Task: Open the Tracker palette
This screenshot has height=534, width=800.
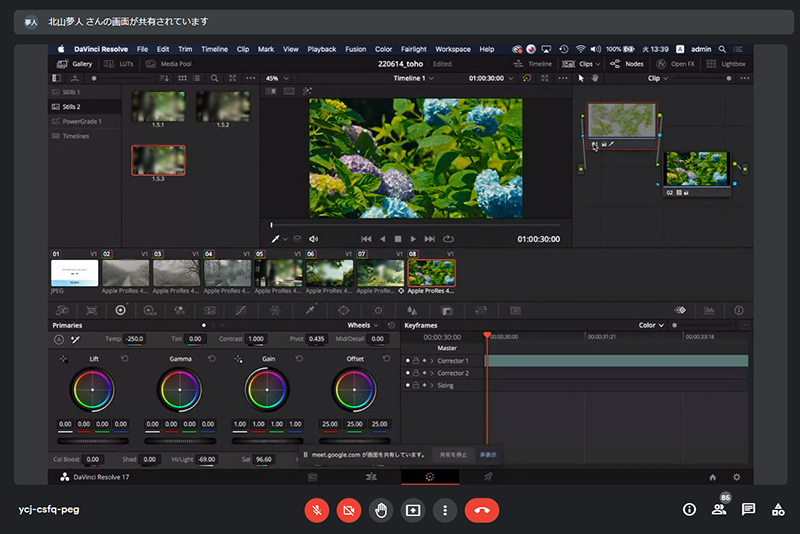Action: pos(378,310)
